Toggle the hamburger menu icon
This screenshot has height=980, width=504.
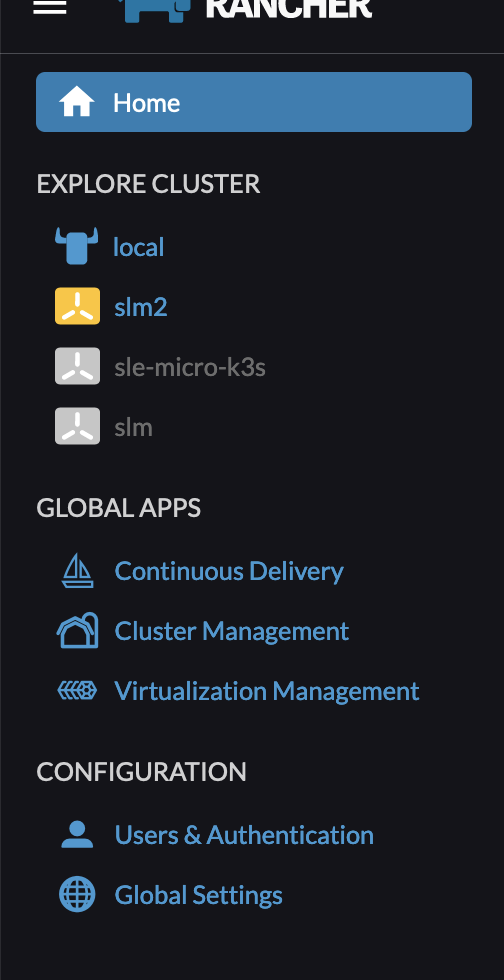(50, 6)
